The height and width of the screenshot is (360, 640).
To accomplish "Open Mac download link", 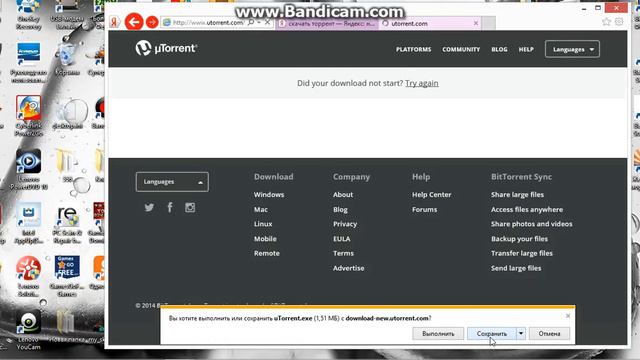I will coord(261,209).
